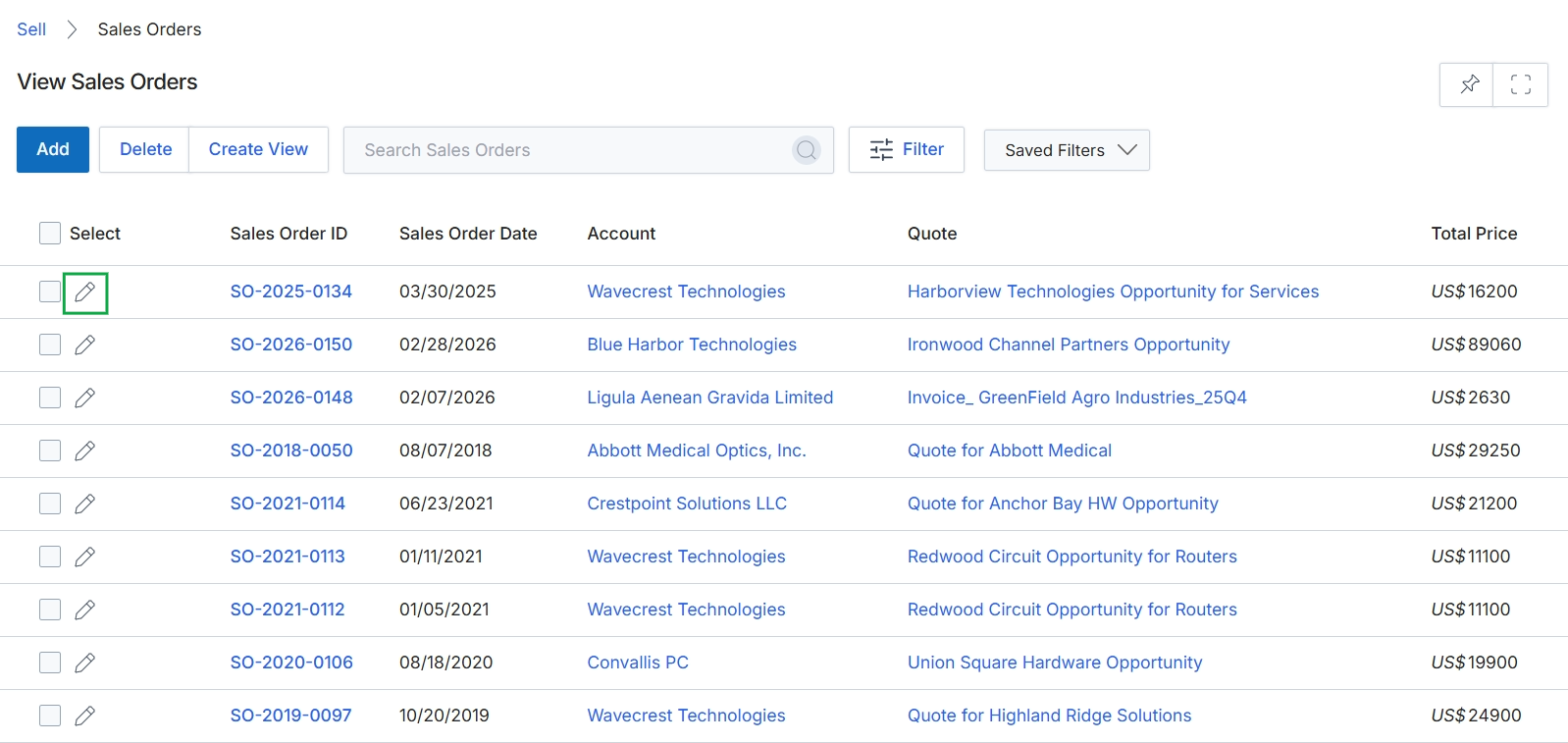Check the box for SO-2019-0097
The width and height of the screenshot is (1568, 743).
click(x=50, y=716)
